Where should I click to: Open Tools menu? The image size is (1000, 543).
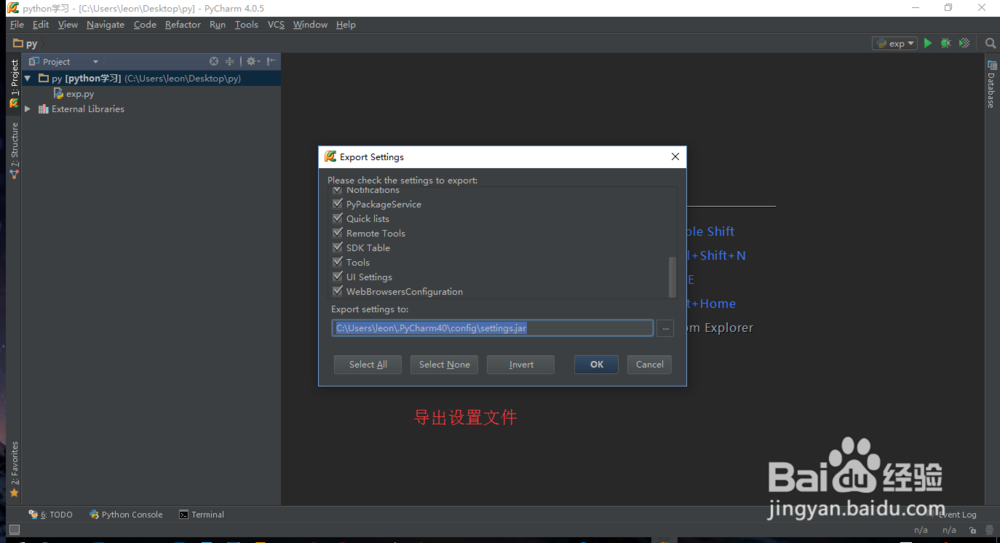246,24
